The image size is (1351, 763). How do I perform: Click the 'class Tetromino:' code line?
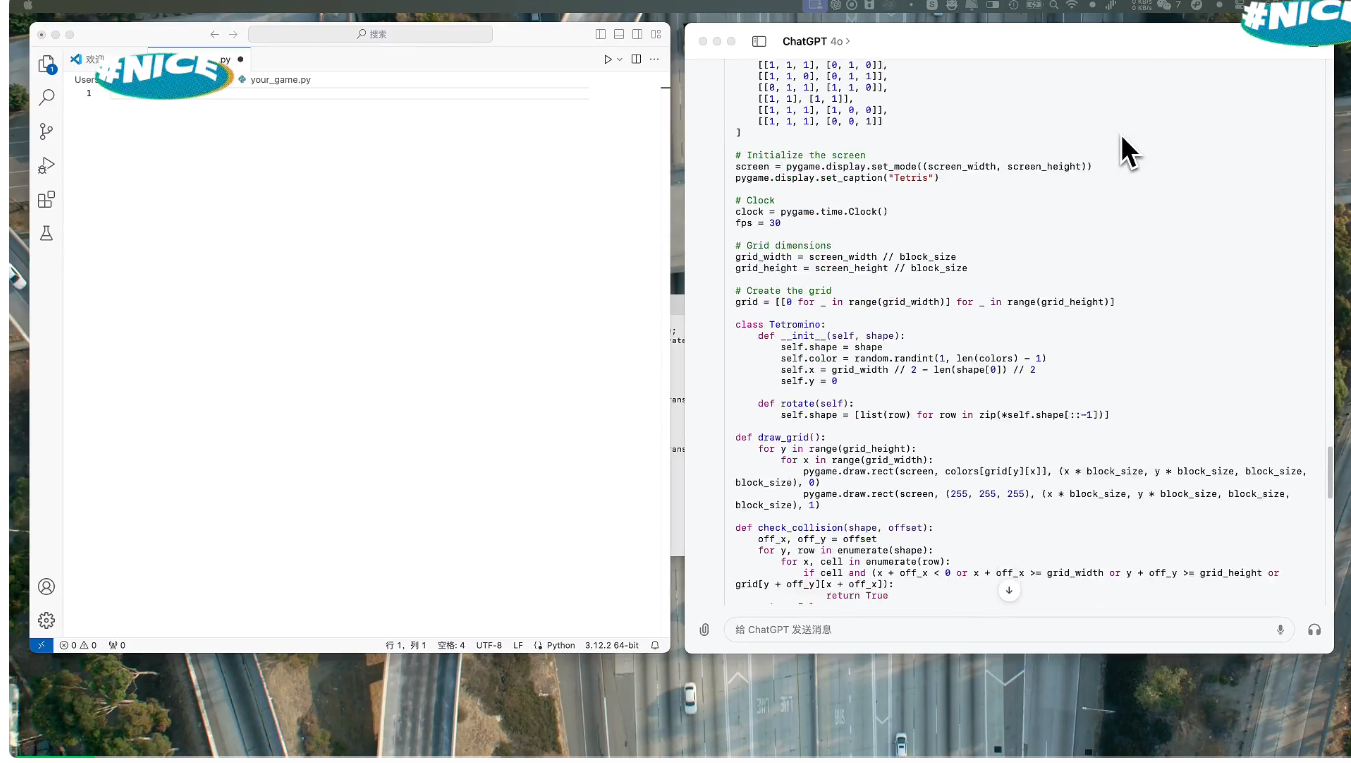point(780,325)
